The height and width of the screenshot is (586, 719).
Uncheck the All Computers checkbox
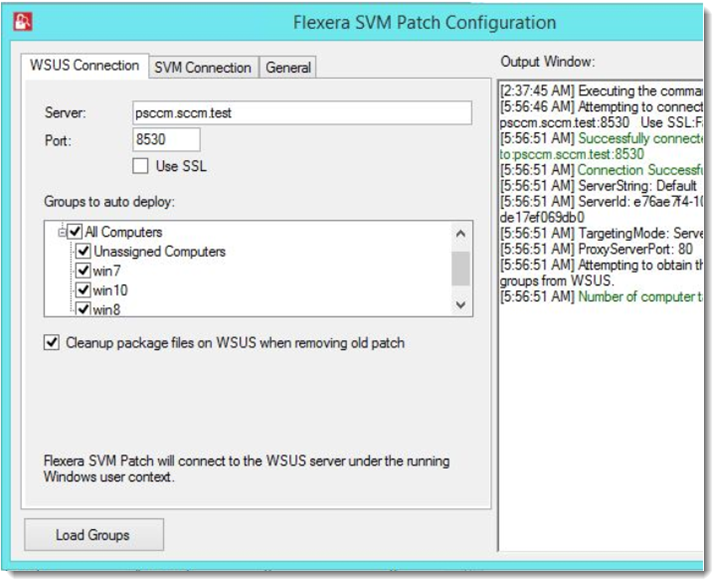pyautogui.click(x=75, y=232)
